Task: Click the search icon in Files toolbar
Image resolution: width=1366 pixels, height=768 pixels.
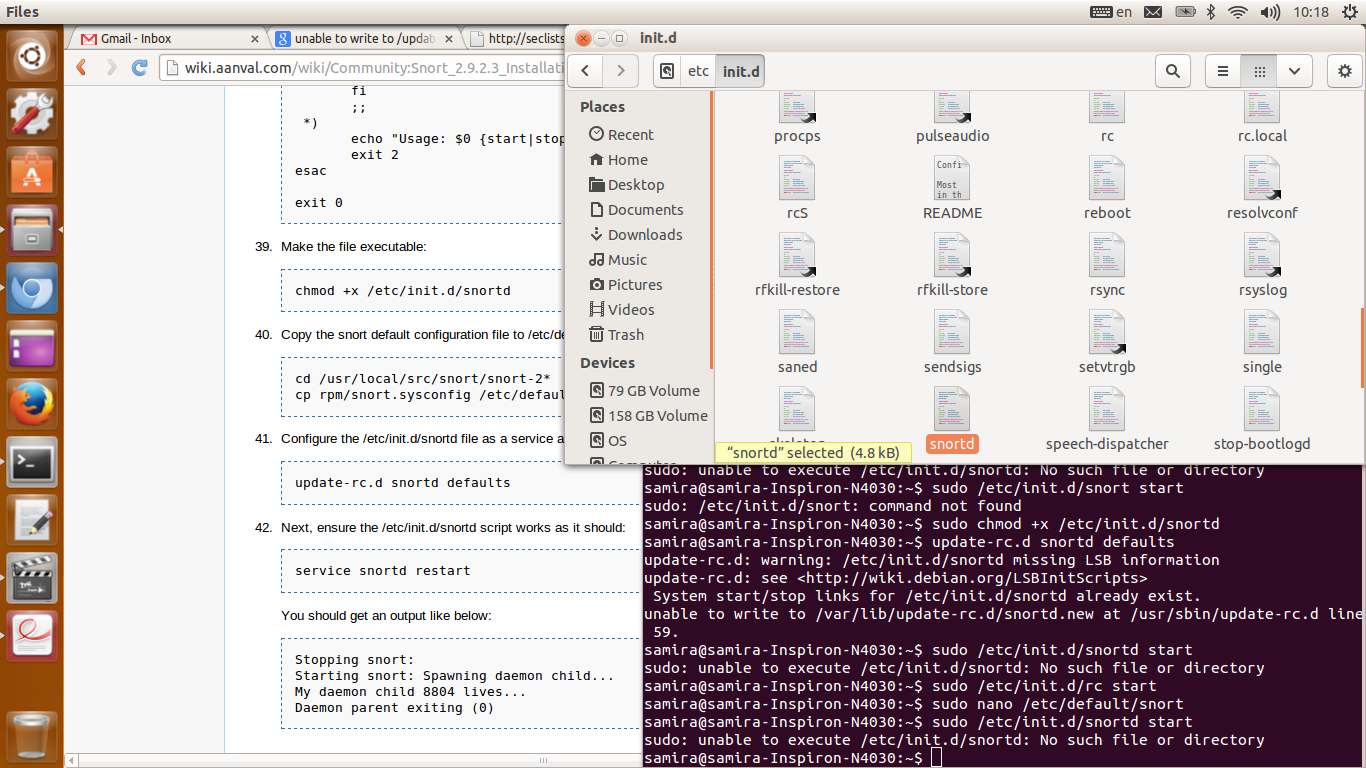Action: (x=1173, y=71)
